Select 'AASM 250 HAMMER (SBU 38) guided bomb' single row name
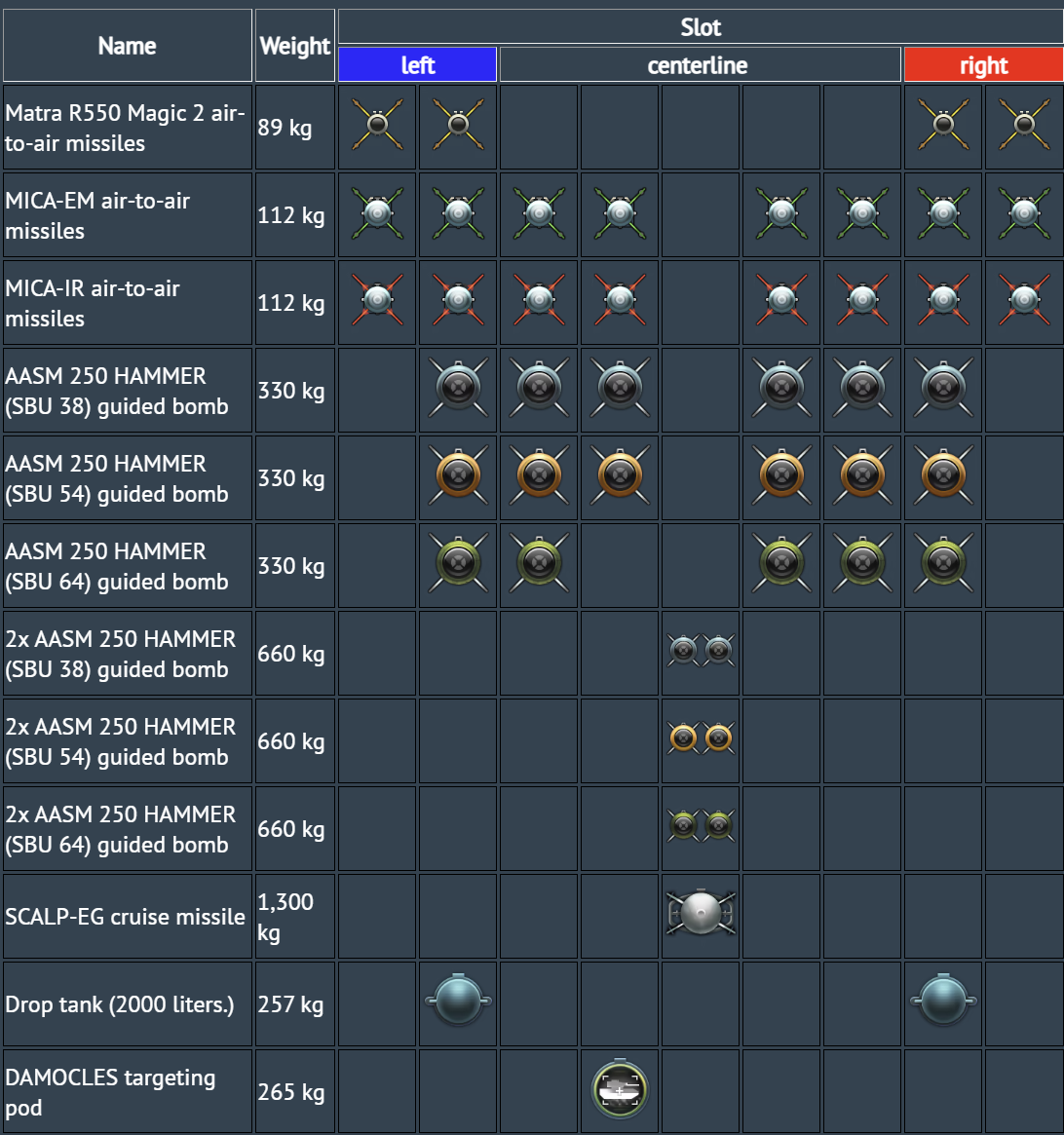Viewport: 1064px width, 1135px height. point(128,390)
